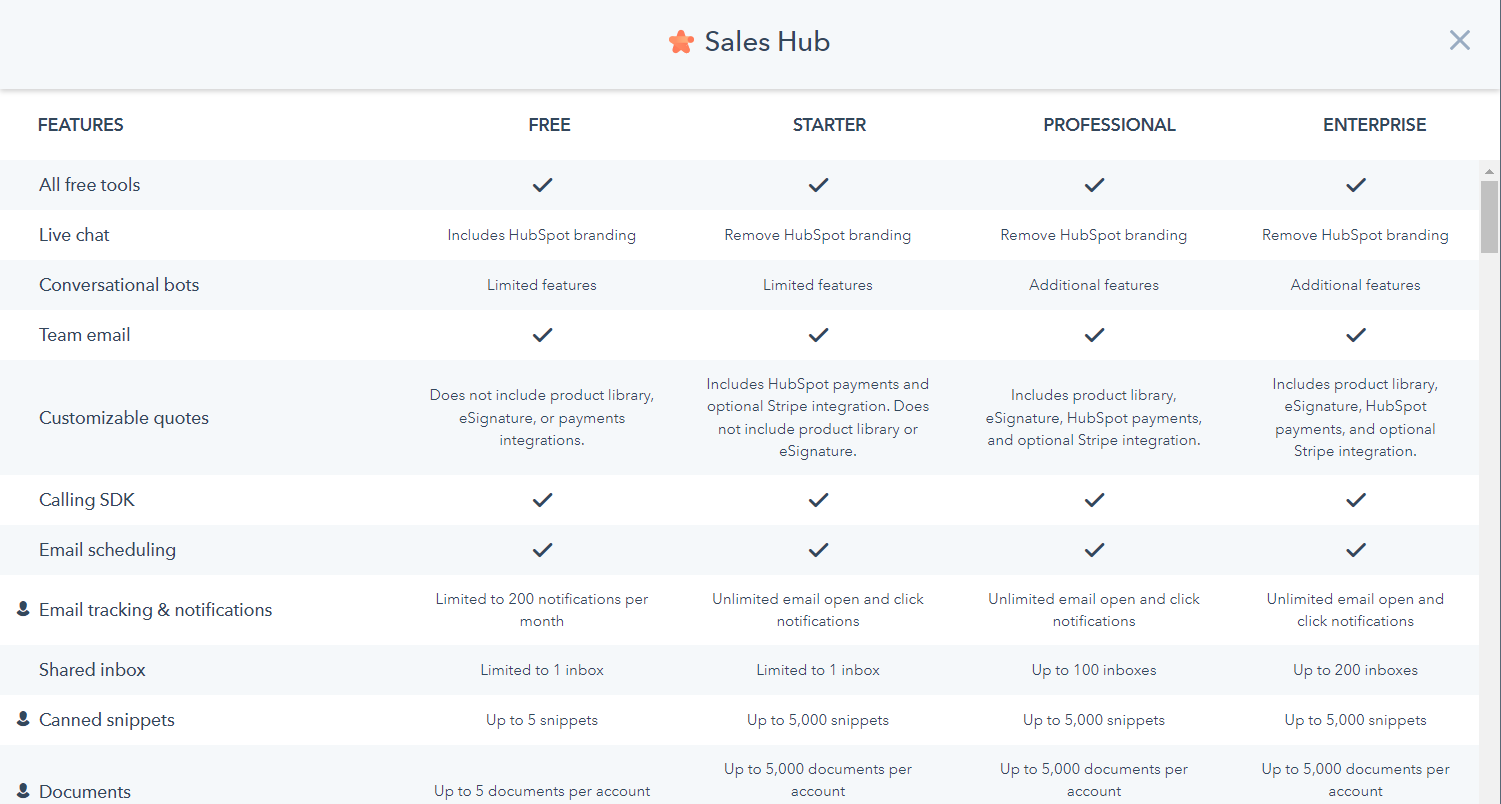Click the scrollbar up arrow
Image resolution: width=1501 pixels, height=804 pixels.
coord(1490,171)
